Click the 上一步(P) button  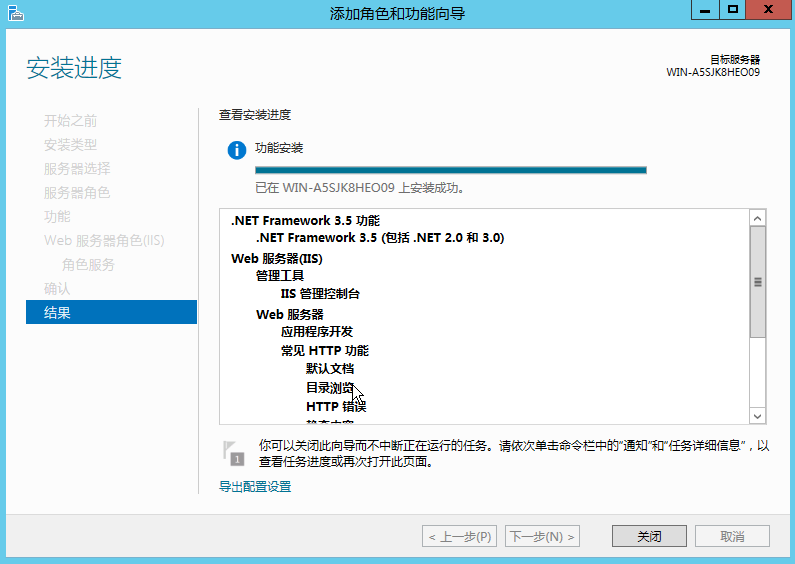pos(459,536)
